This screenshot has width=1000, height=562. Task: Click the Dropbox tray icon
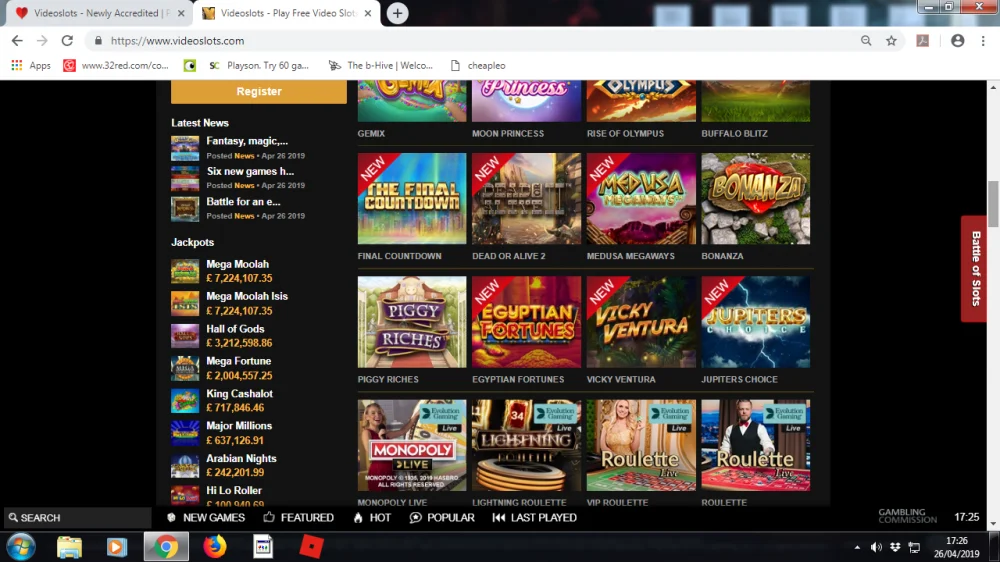pos(895,547)
